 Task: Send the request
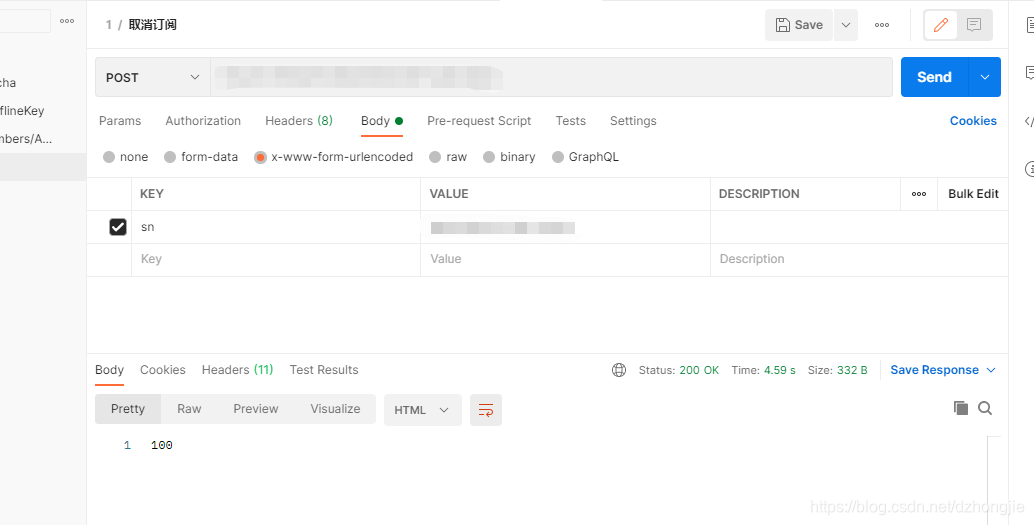pyautogui.click(x=934, y=77)
